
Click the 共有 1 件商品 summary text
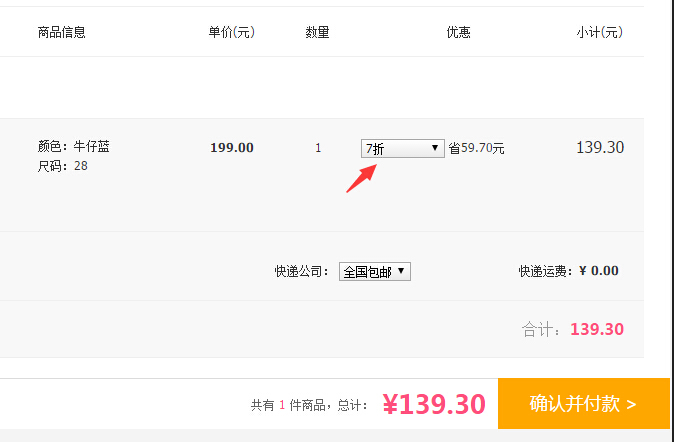pos(298,405)
